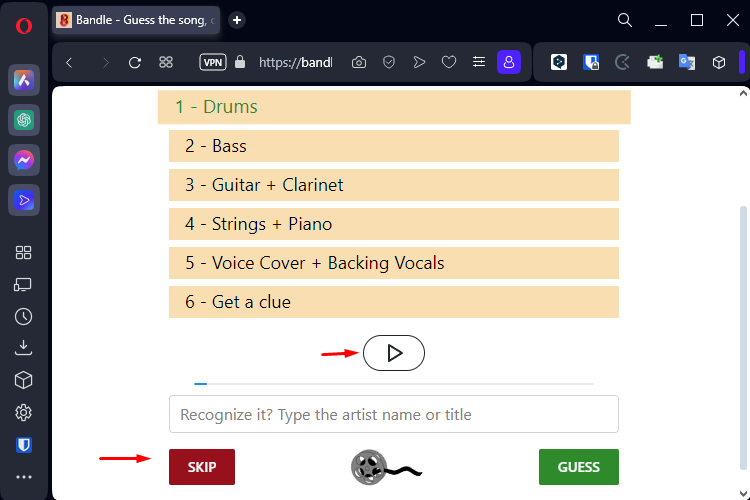This screenshot has width=750, height=500.
Task: Open Easy Setup sliders icon
Action: point(479,62)
